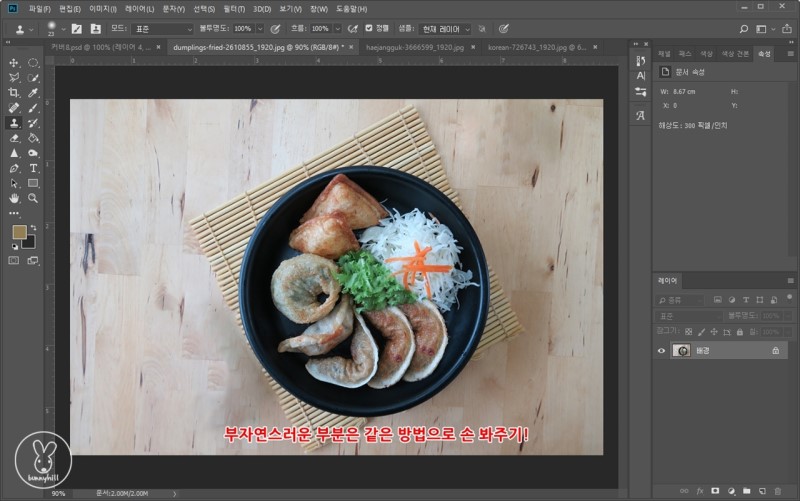Select the Move tool in the toolbox

pos(14,63)
